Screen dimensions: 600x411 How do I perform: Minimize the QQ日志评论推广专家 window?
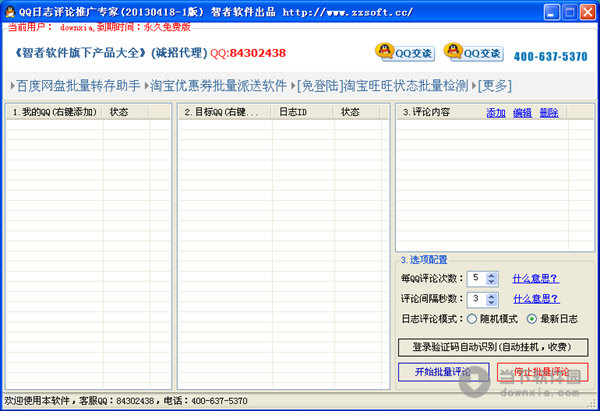(x=551, y=12)
